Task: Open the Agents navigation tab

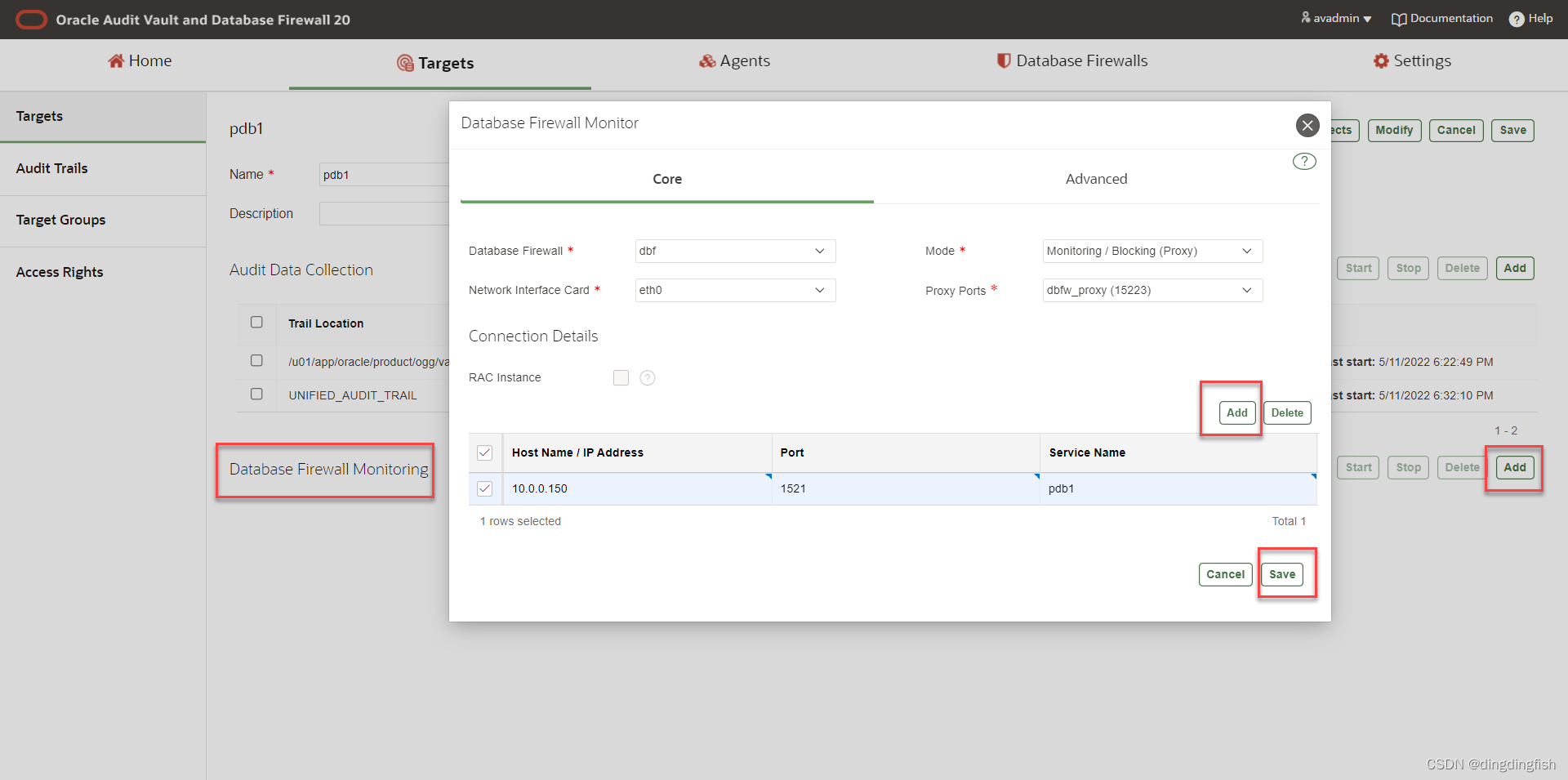Action: 734,61
